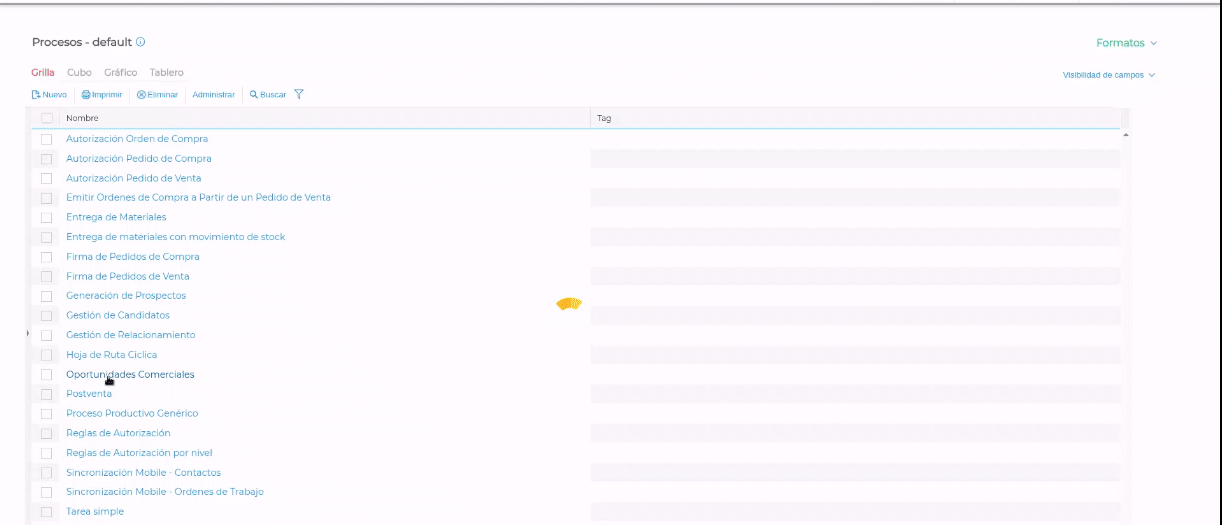Switch to the Cubo view tab

(79, 73)
